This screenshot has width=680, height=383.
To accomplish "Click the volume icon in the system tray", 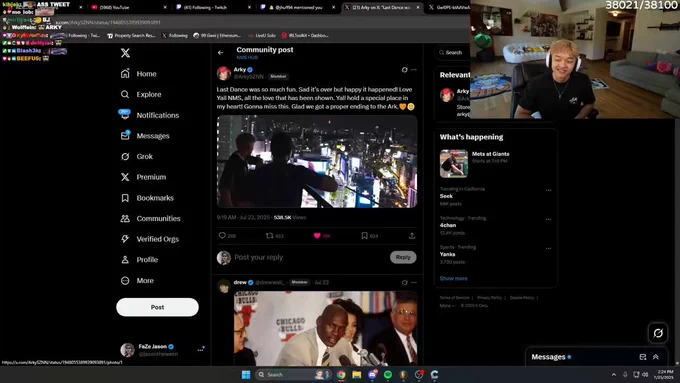I will pos(645,375).
